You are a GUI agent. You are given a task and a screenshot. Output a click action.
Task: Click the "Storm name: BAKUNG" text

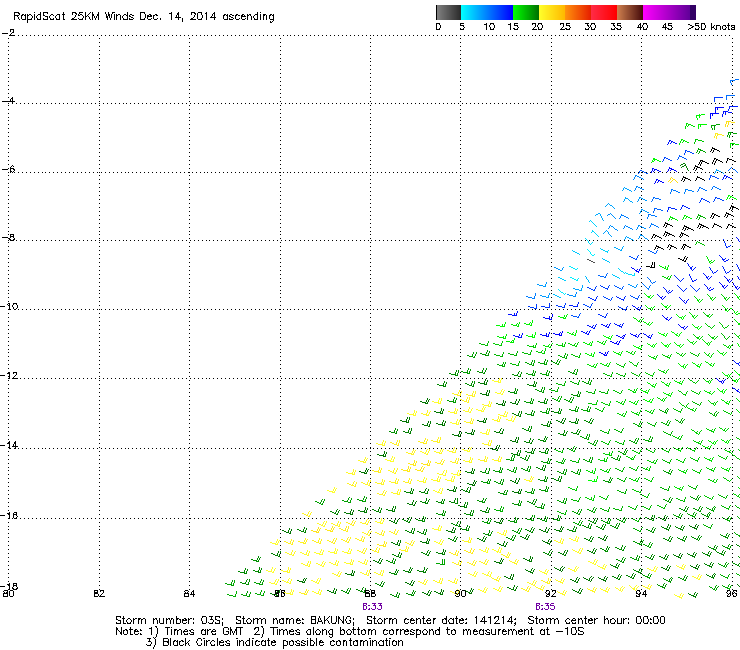point(295,620)
